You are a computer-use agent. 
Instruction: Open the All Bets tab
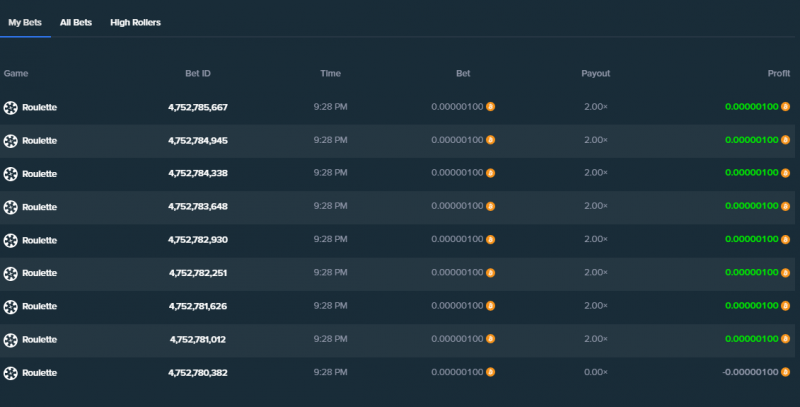[x=76, y=22]
